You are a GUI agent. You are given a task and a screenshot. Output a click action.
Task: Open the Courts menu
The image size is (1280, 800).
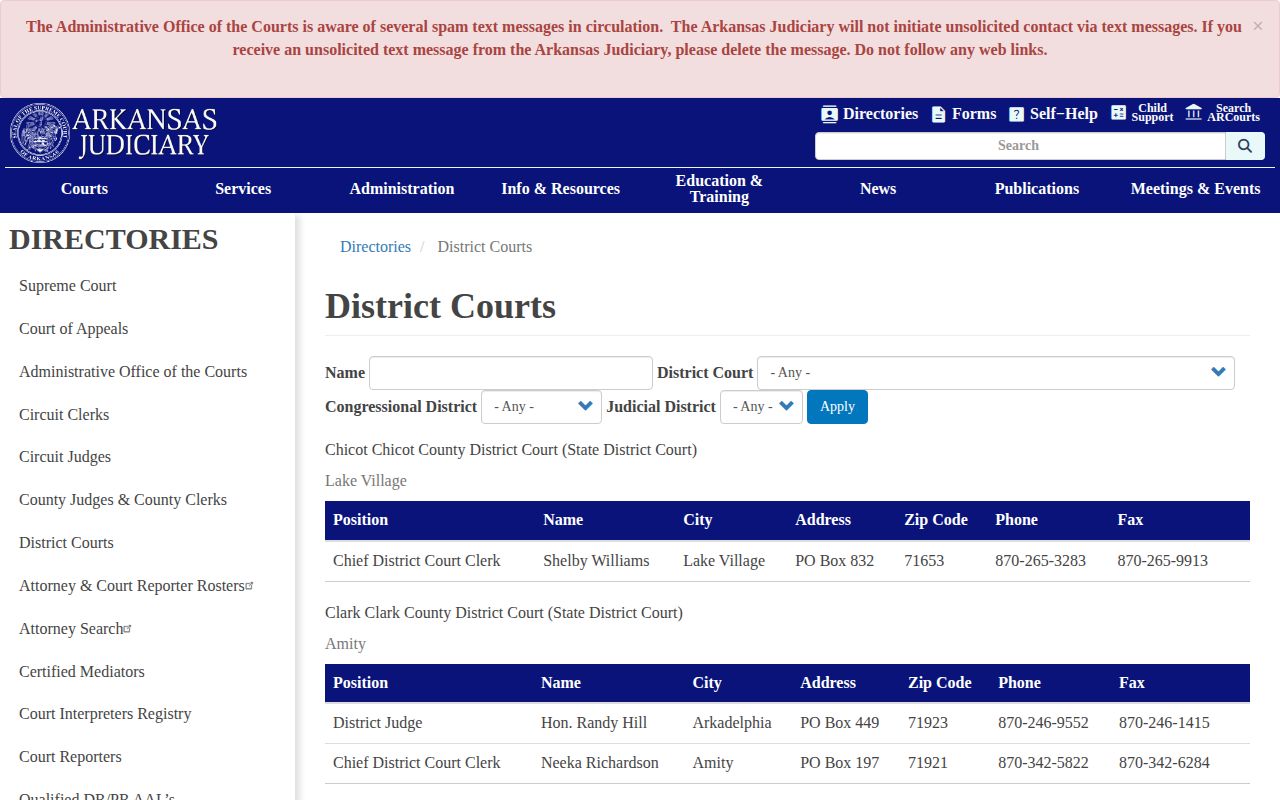click(x=84, y=189)
